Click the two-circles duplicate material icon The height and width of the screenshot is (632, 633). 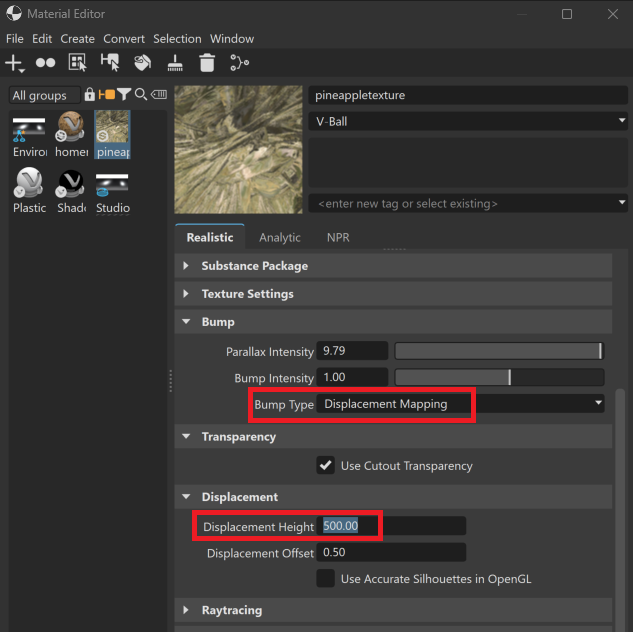pyautogui.click(x=45, y=63)
